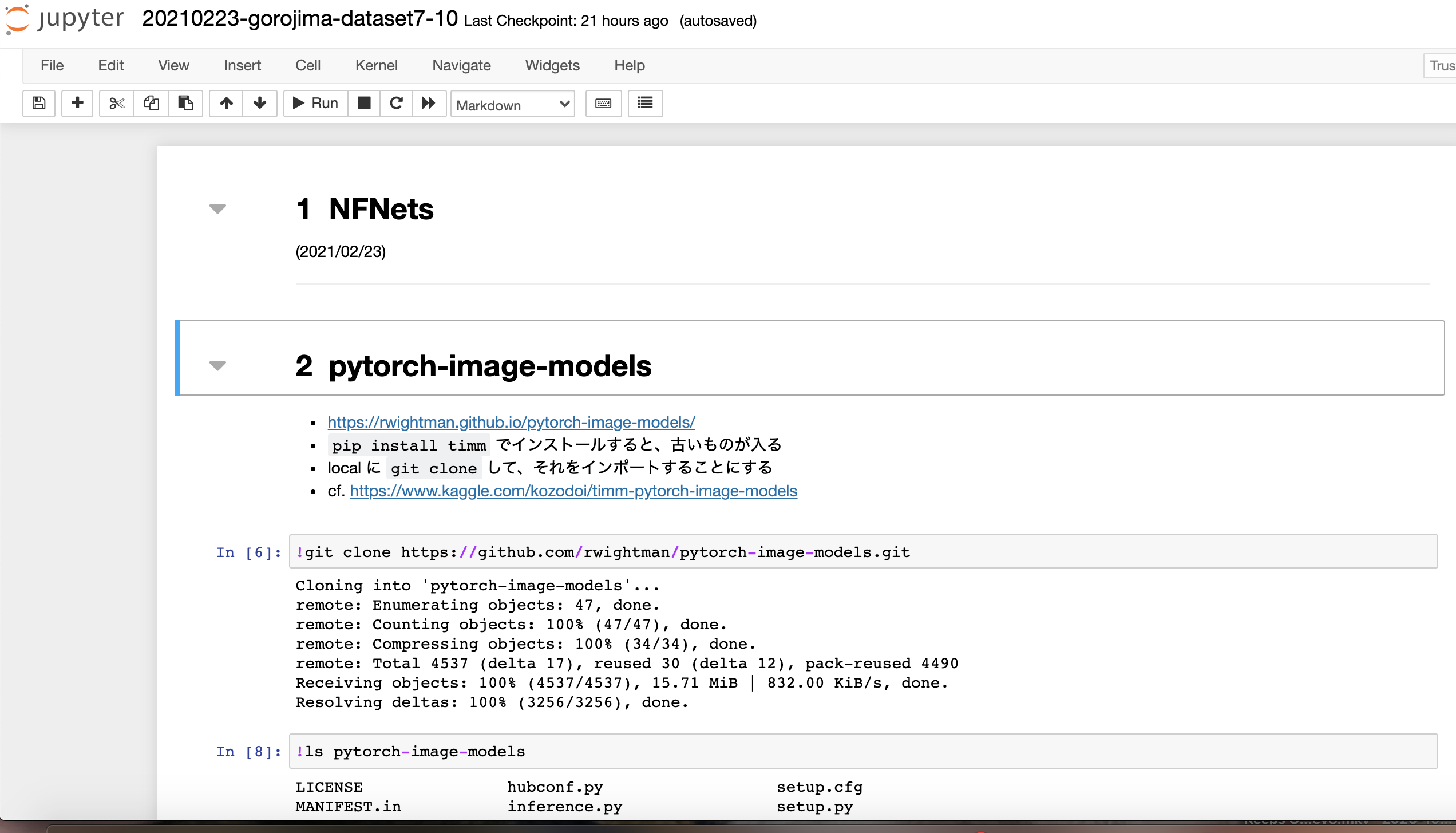Rename notebook title 20210223-gorojima-dataset7-10
1456x833 pixels.
tap(300, 19)
